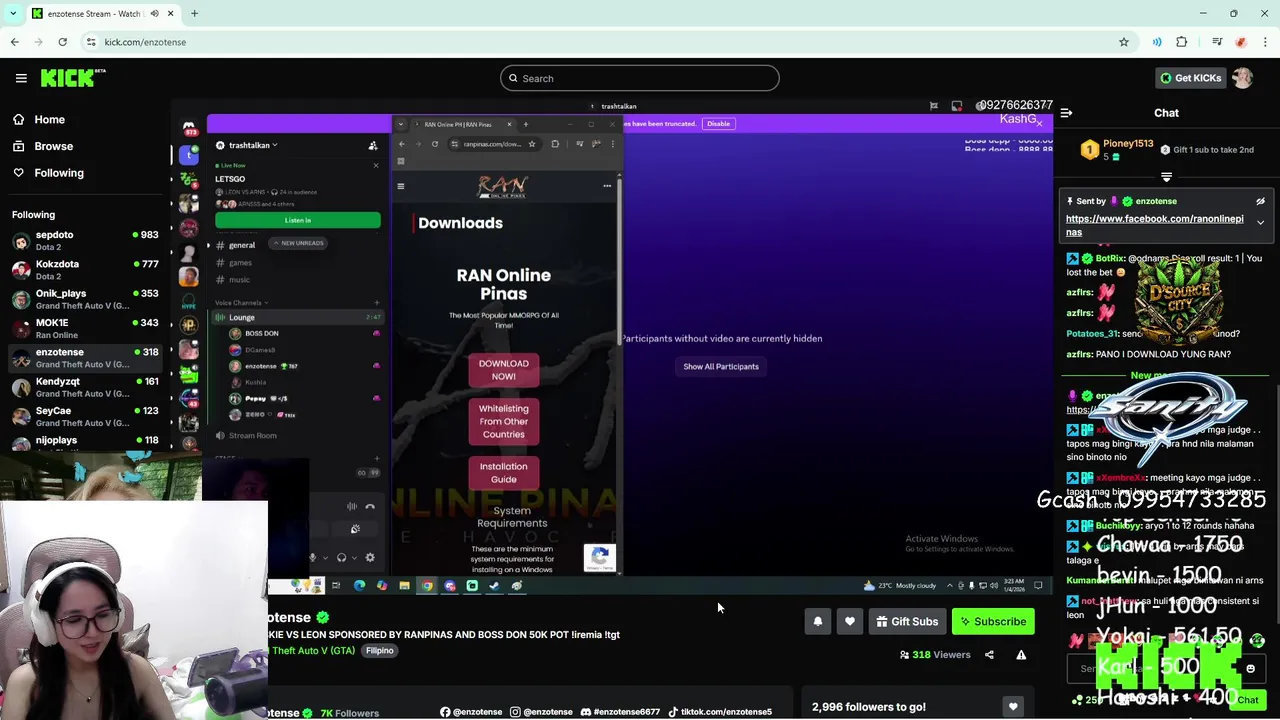The image size is (1280, 720).
Task: Open the TikTok enzotense5 link
Action: [720, 712]
